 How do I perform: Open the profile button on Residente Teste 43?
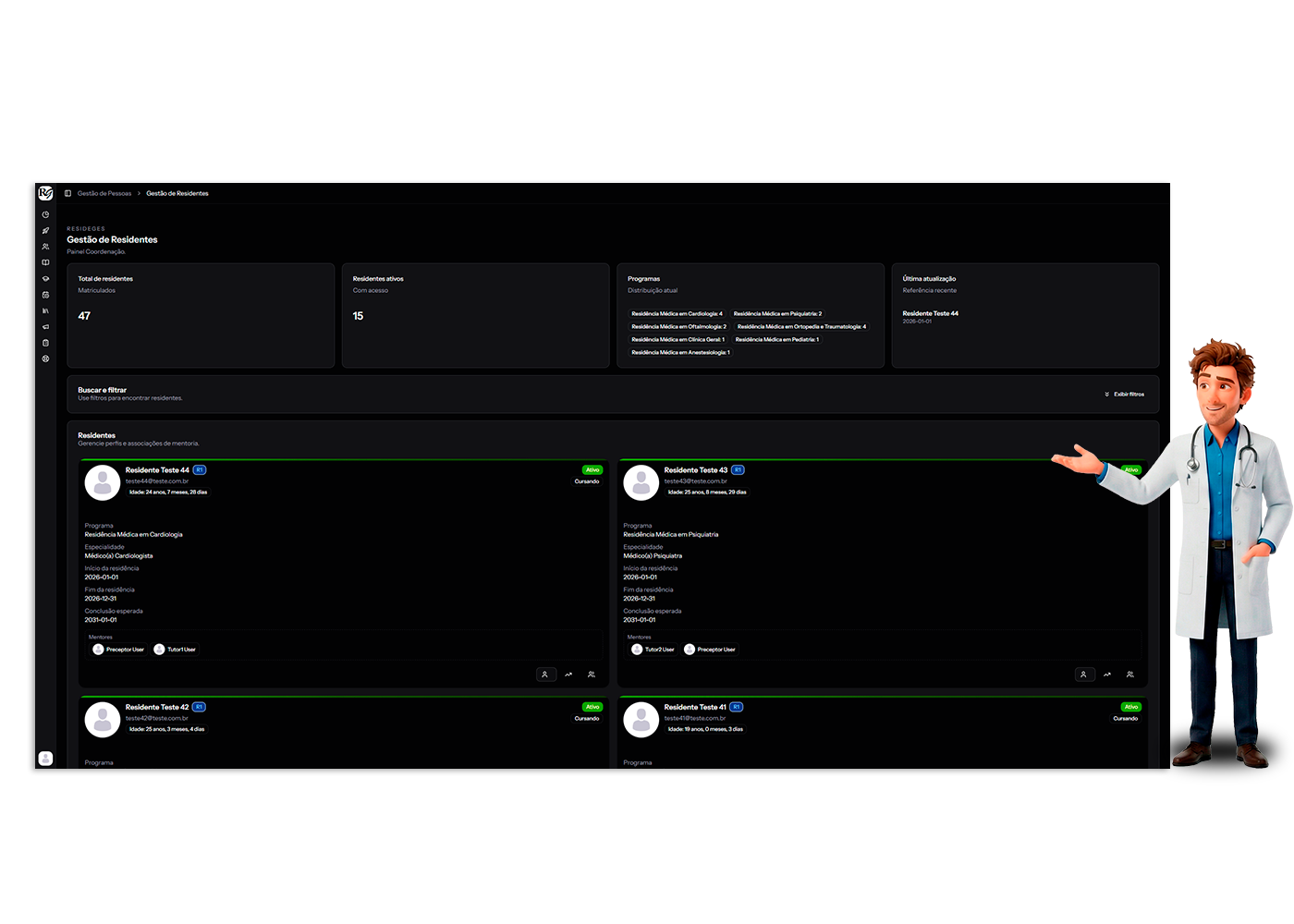pyautogui.click(x=1084, y=675)
